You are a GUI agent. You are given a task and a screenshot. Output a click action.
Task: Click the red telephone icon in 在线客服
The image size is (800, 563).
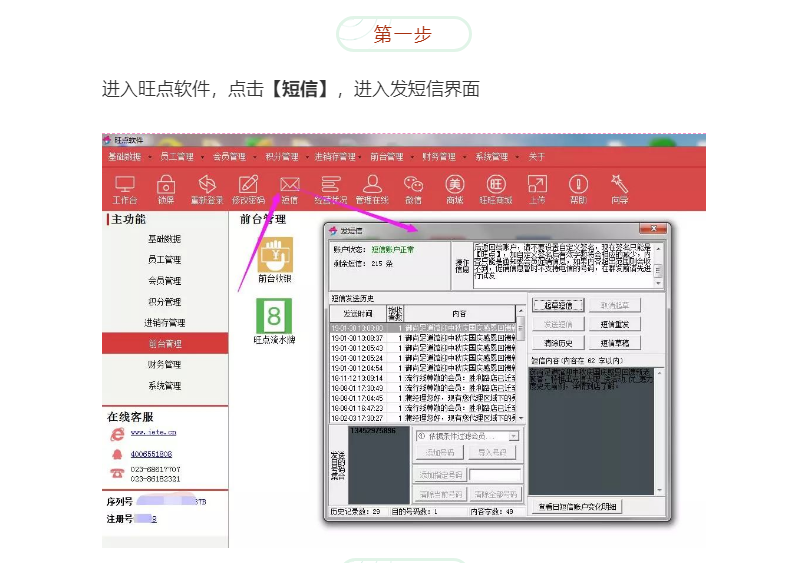(x=117, y=473)
